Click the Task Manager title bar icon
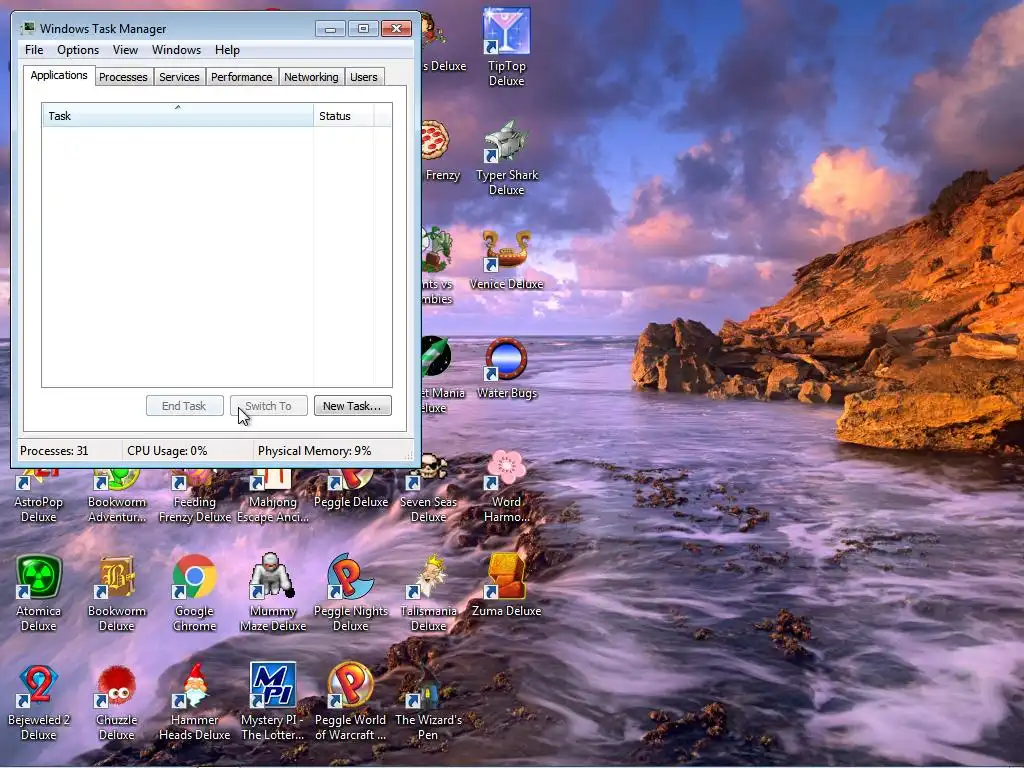1024x768 pixels. (27, 28)
